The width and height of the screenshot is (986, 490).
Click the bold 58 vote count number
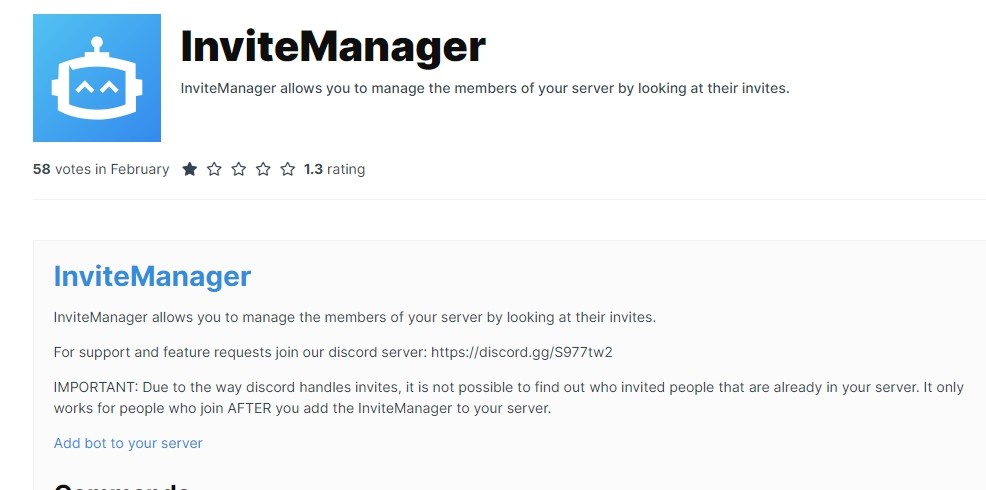point(42,169)
